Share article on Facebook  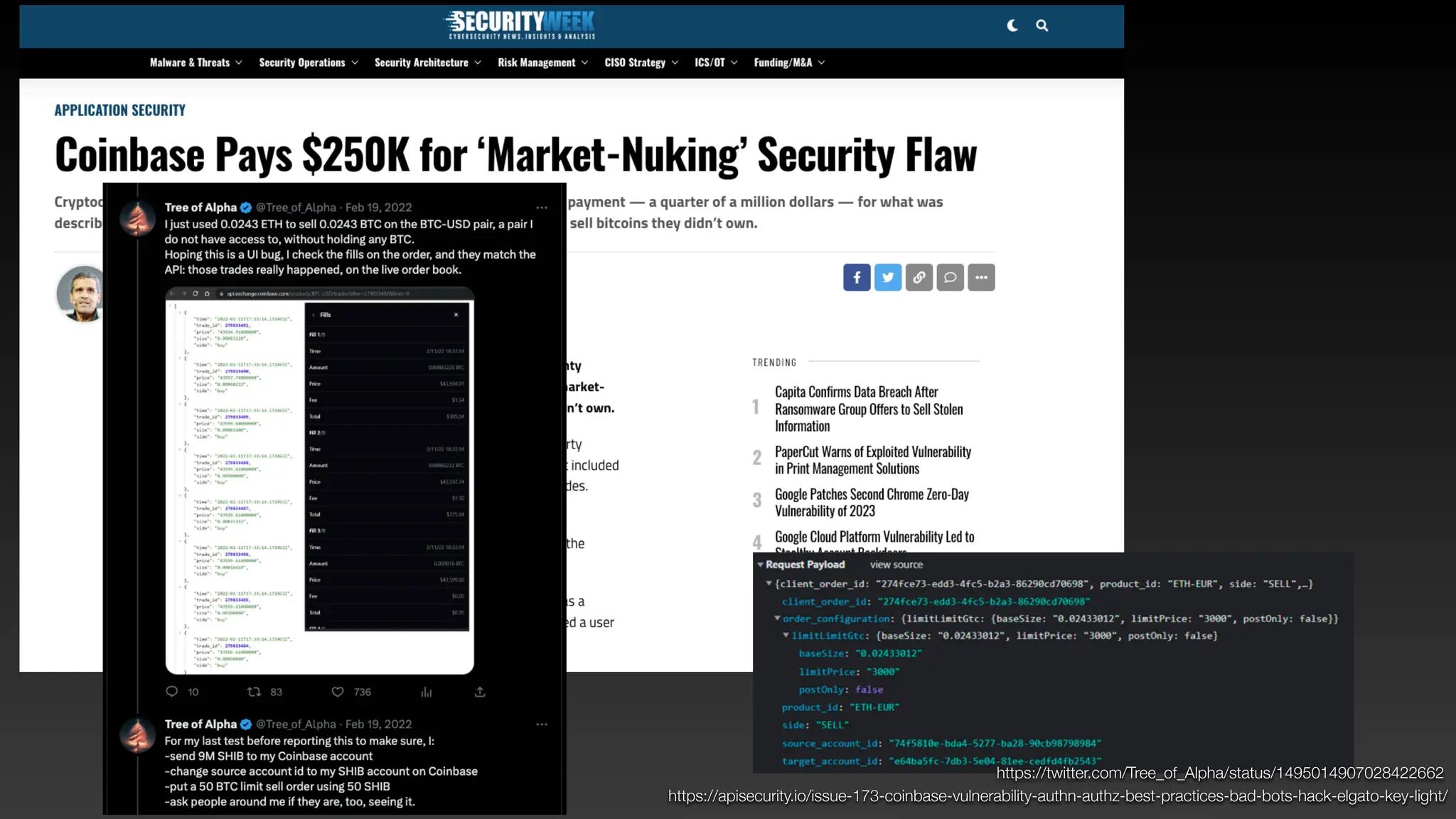857,277
